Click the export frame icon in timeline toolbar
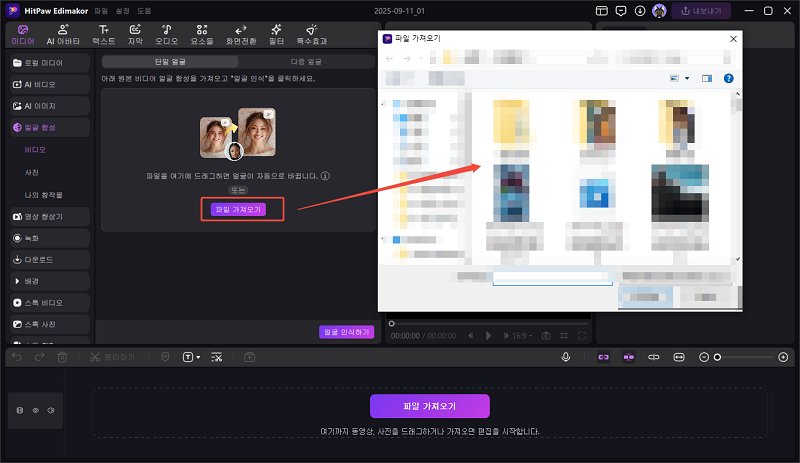 pos(249,357)
